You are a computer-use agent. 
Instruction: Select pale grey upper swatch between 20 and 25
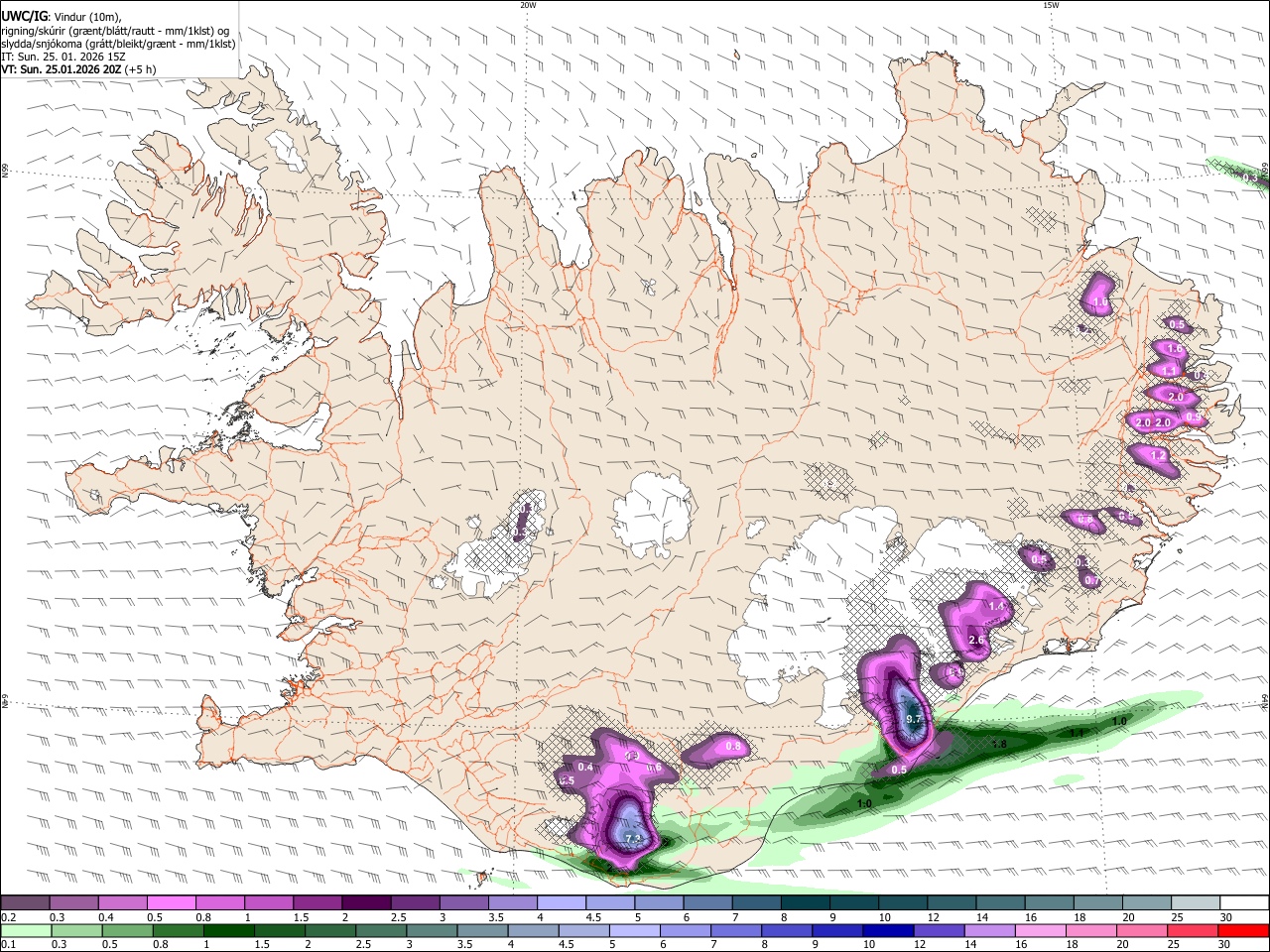coord(1147,903)
